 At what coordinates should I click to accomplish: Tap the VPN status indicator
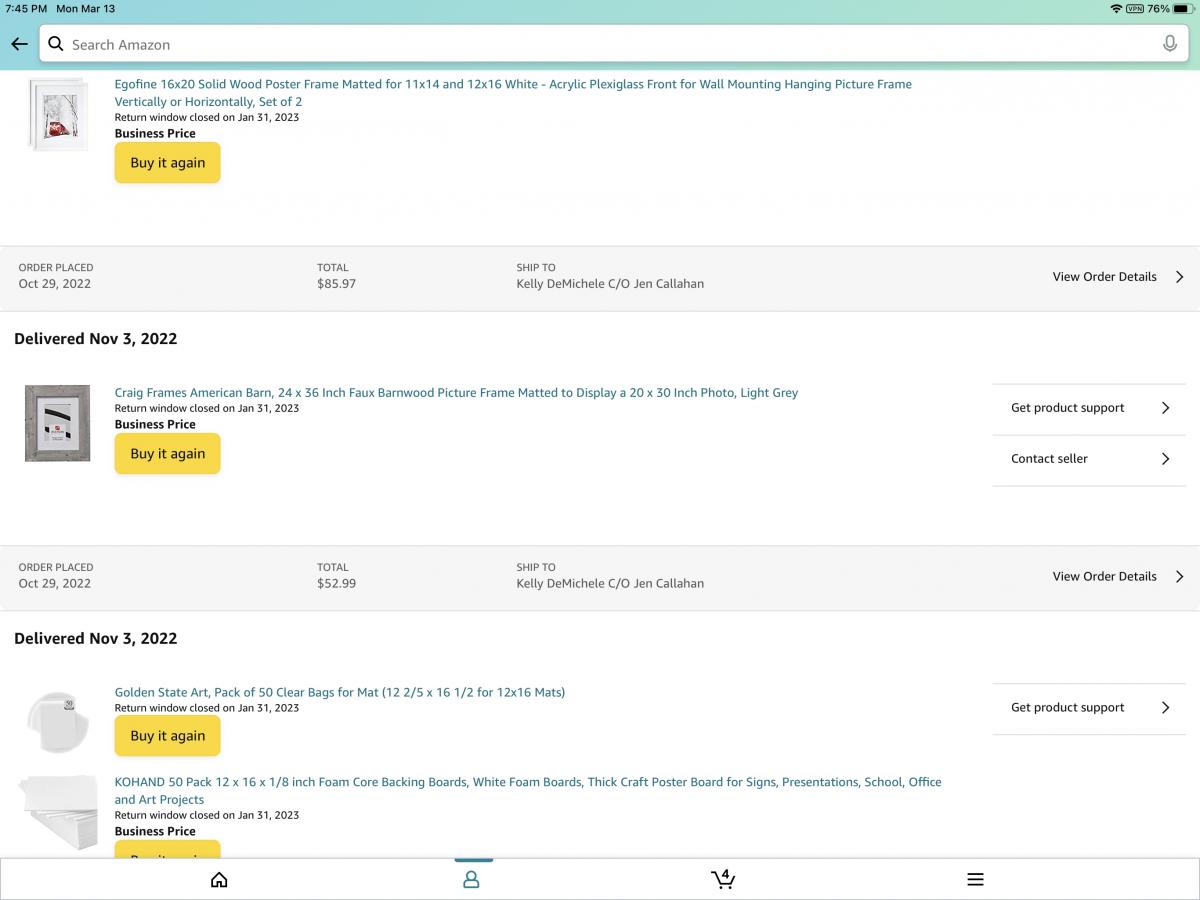click(1134, 8)
